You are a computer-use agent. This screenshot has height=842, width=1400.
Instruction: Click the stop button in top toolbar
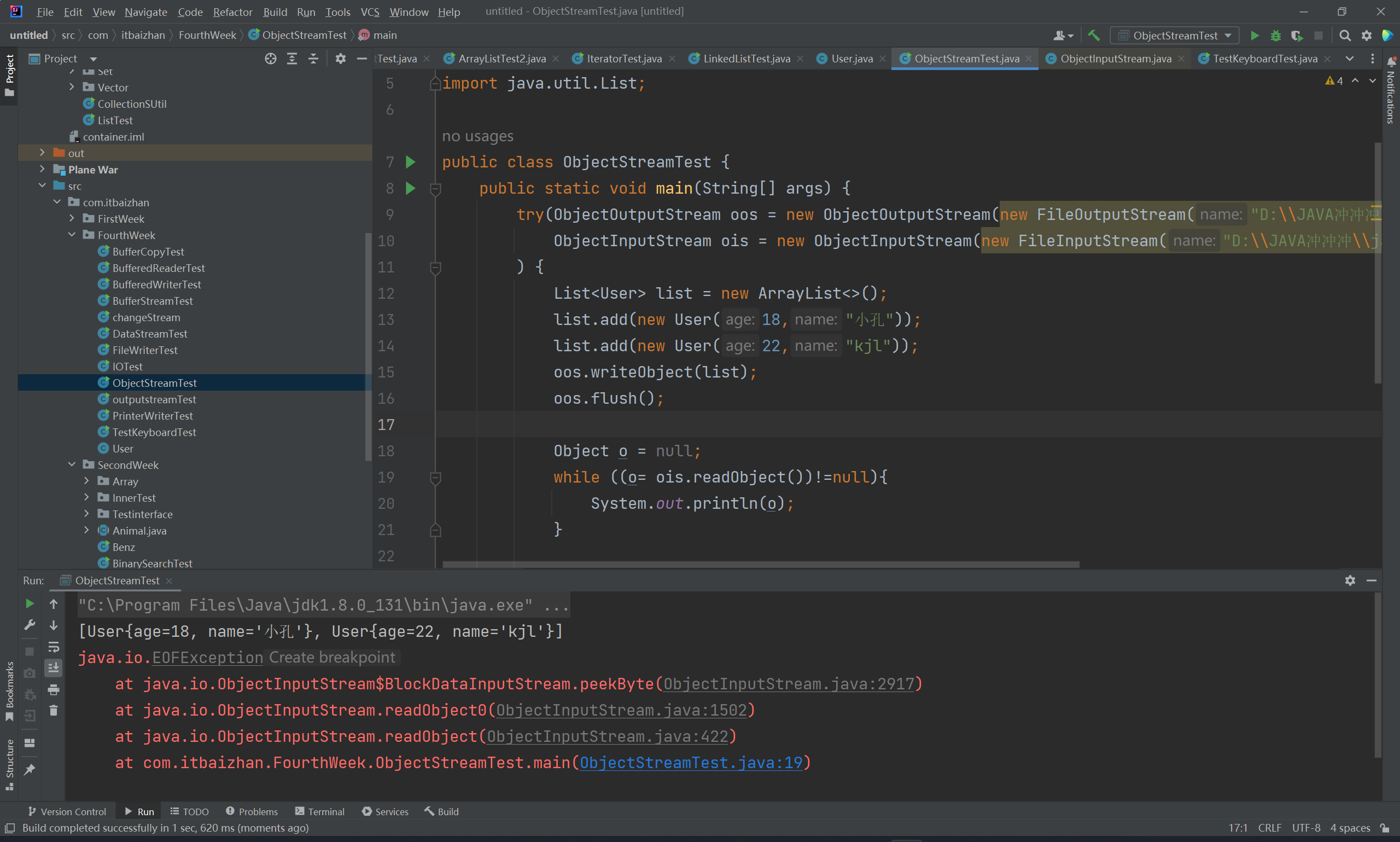1319,36
